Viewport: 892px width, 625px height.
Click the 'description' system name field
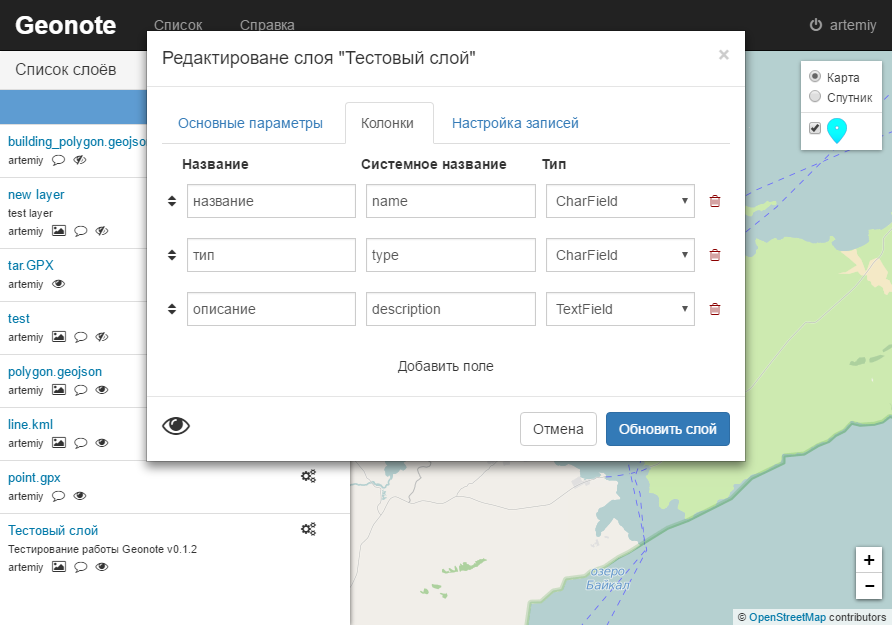click(x=451, y=309)
